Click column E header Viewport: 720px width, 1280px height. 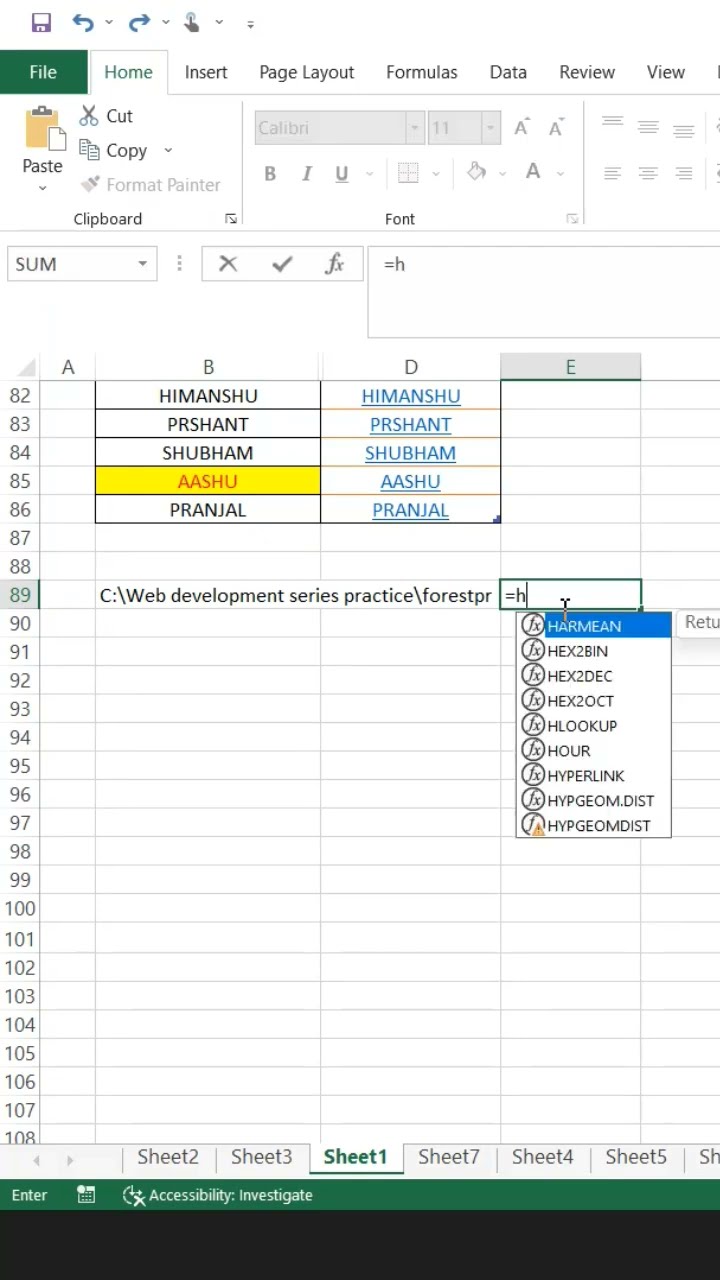tap(570, 367)
